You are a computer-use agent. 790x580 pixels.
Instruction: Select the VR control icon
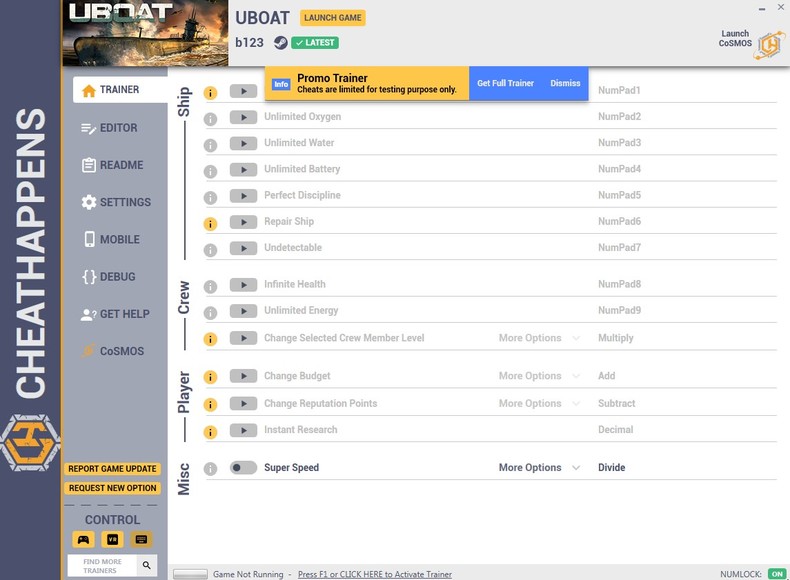point(112,540)
